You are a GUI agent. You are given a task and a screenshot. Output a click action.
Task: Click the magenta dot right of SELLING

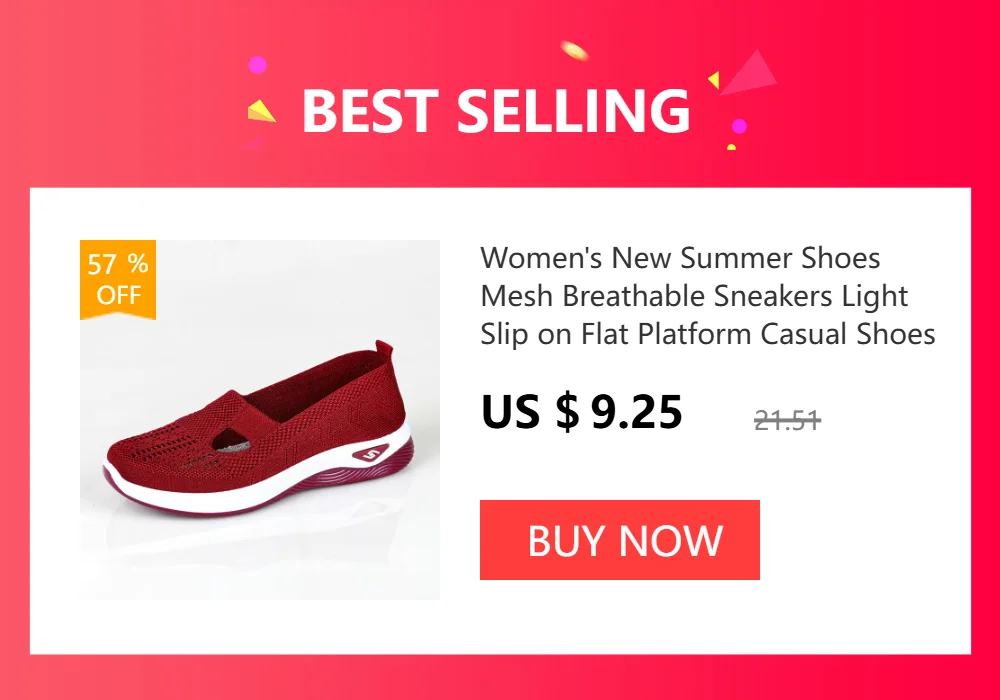[739, 126]
